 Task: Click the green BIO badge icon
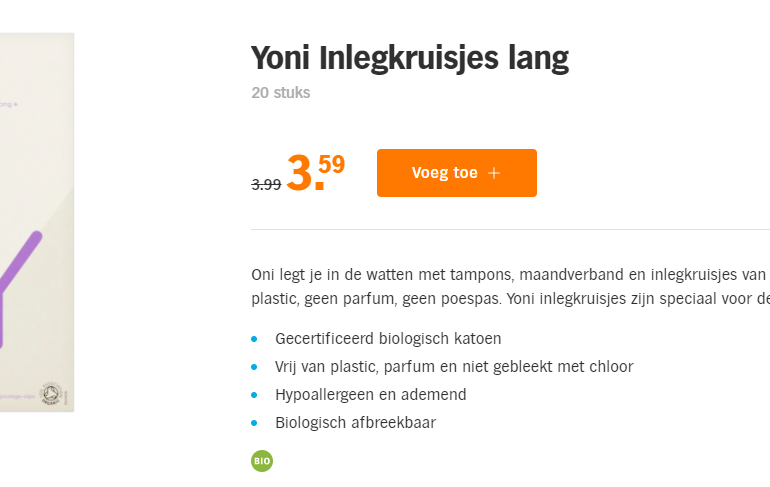[x=262, y=461]
